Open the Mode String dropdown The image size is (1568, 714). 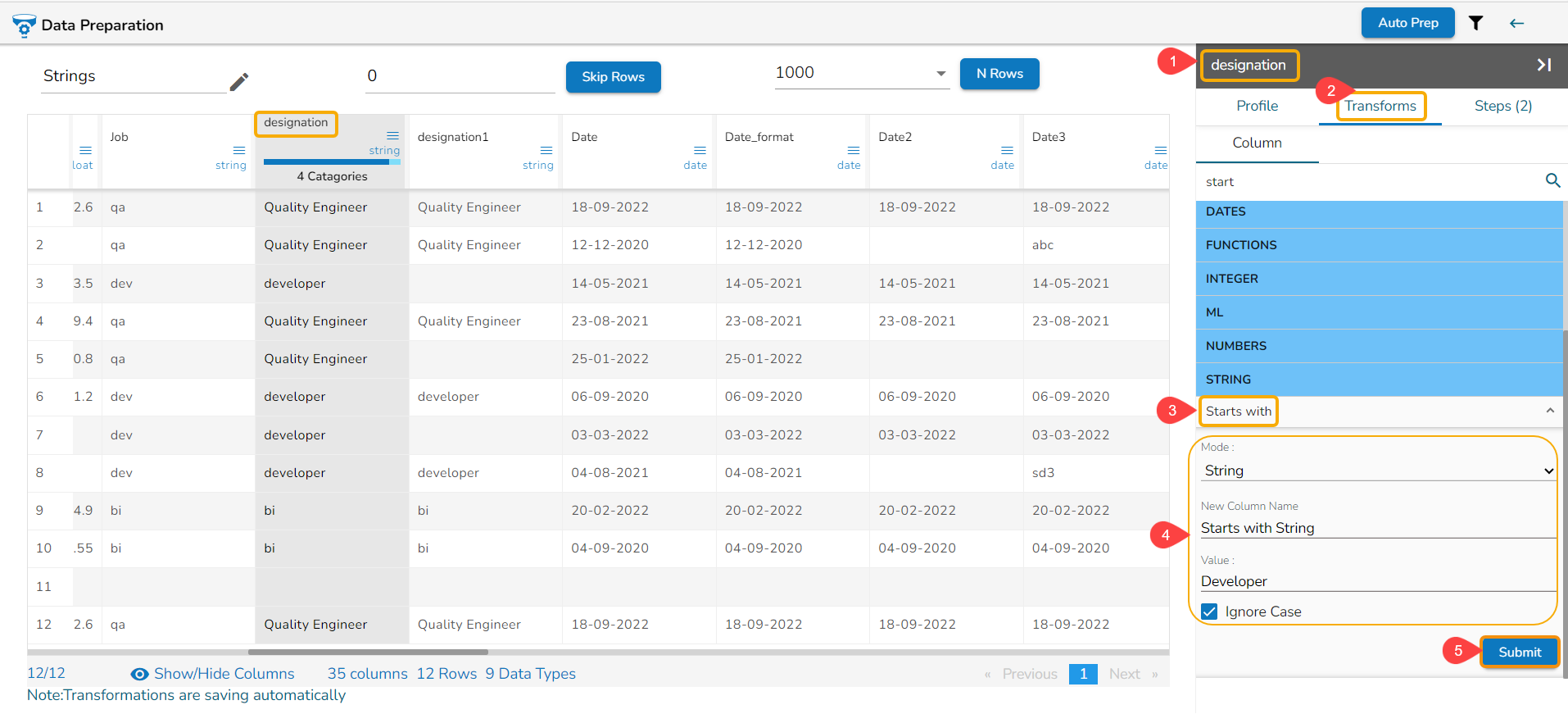1378,471
